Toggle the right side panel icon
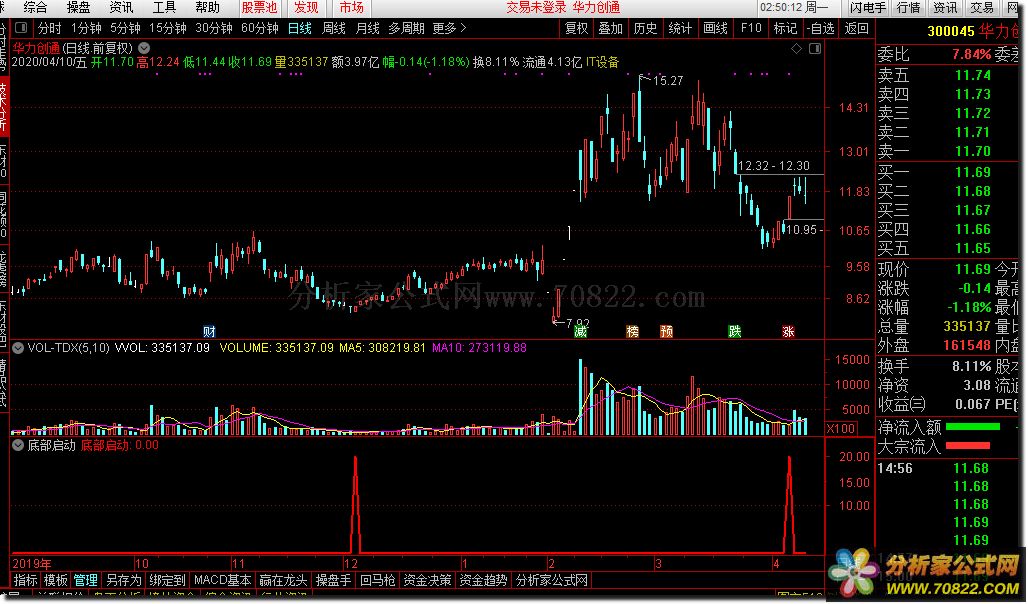 (x=815, y=49)
